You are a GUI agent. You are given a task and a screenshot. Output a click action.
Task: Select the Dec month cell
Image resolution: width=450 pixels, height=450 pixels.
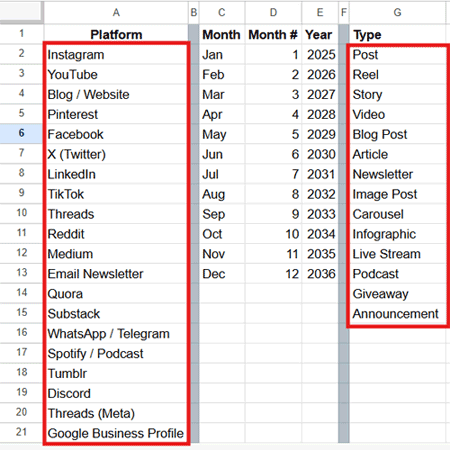click(x=222, y=273)
